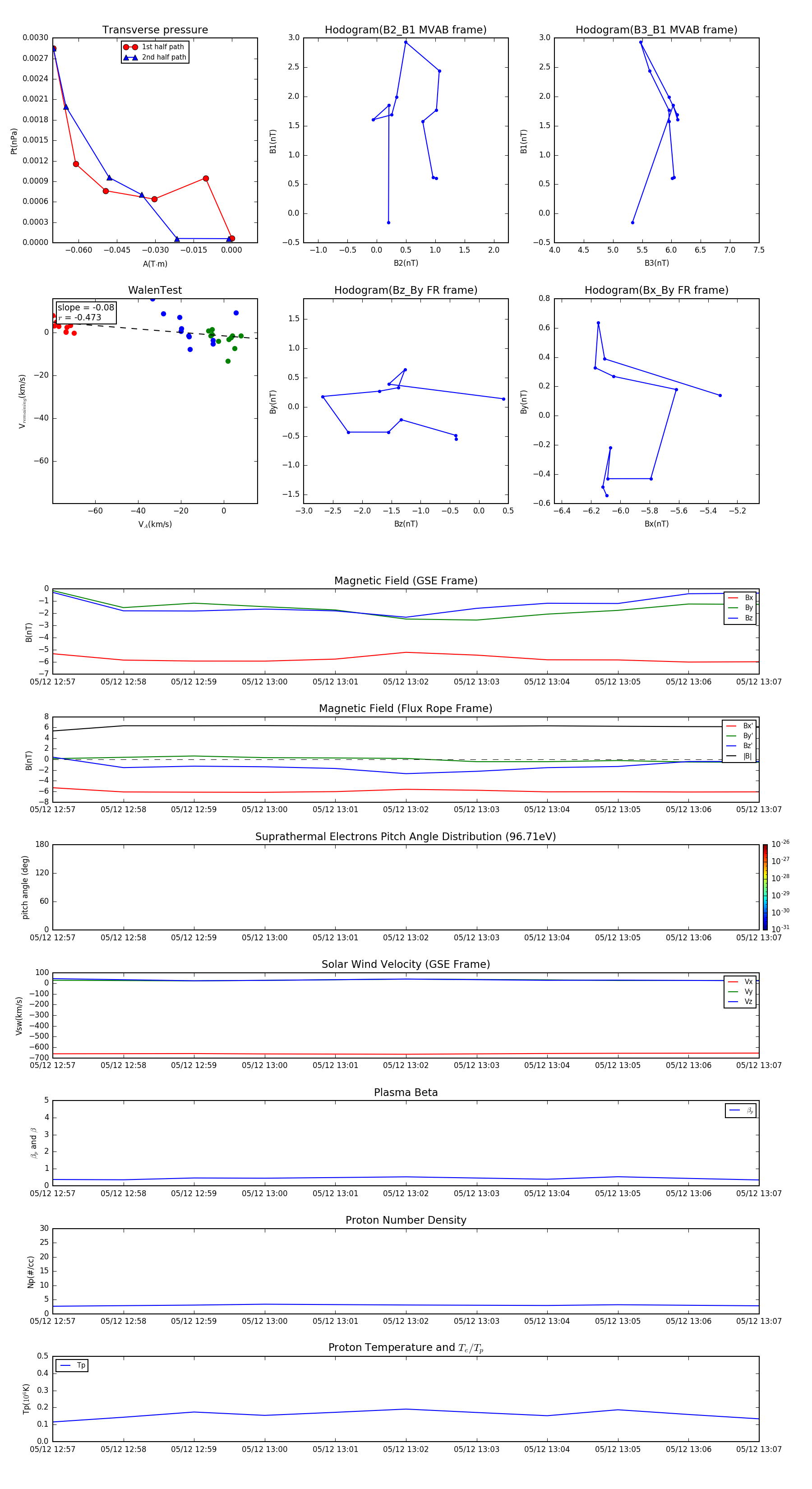
Task: Click the 'Hodogram(B2_B1 MVAB frame)' title
Action: [406, 30]
